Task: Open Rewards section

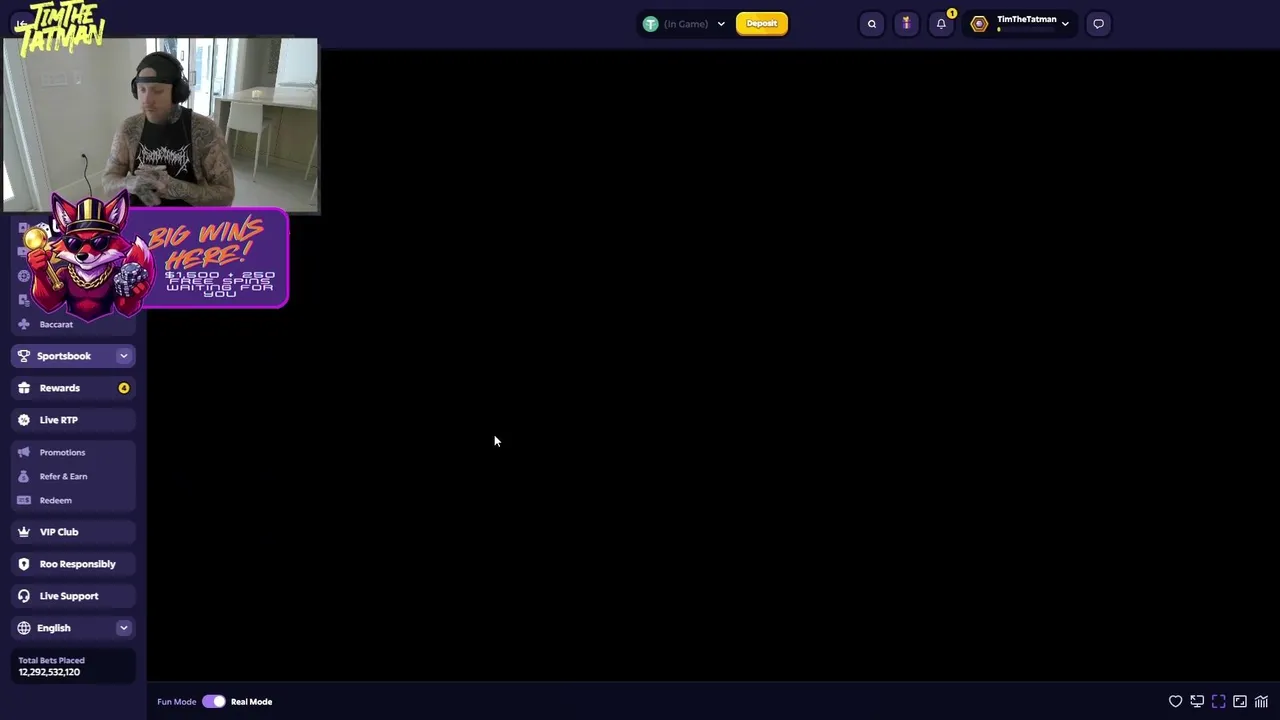Action: click(74, 388)
